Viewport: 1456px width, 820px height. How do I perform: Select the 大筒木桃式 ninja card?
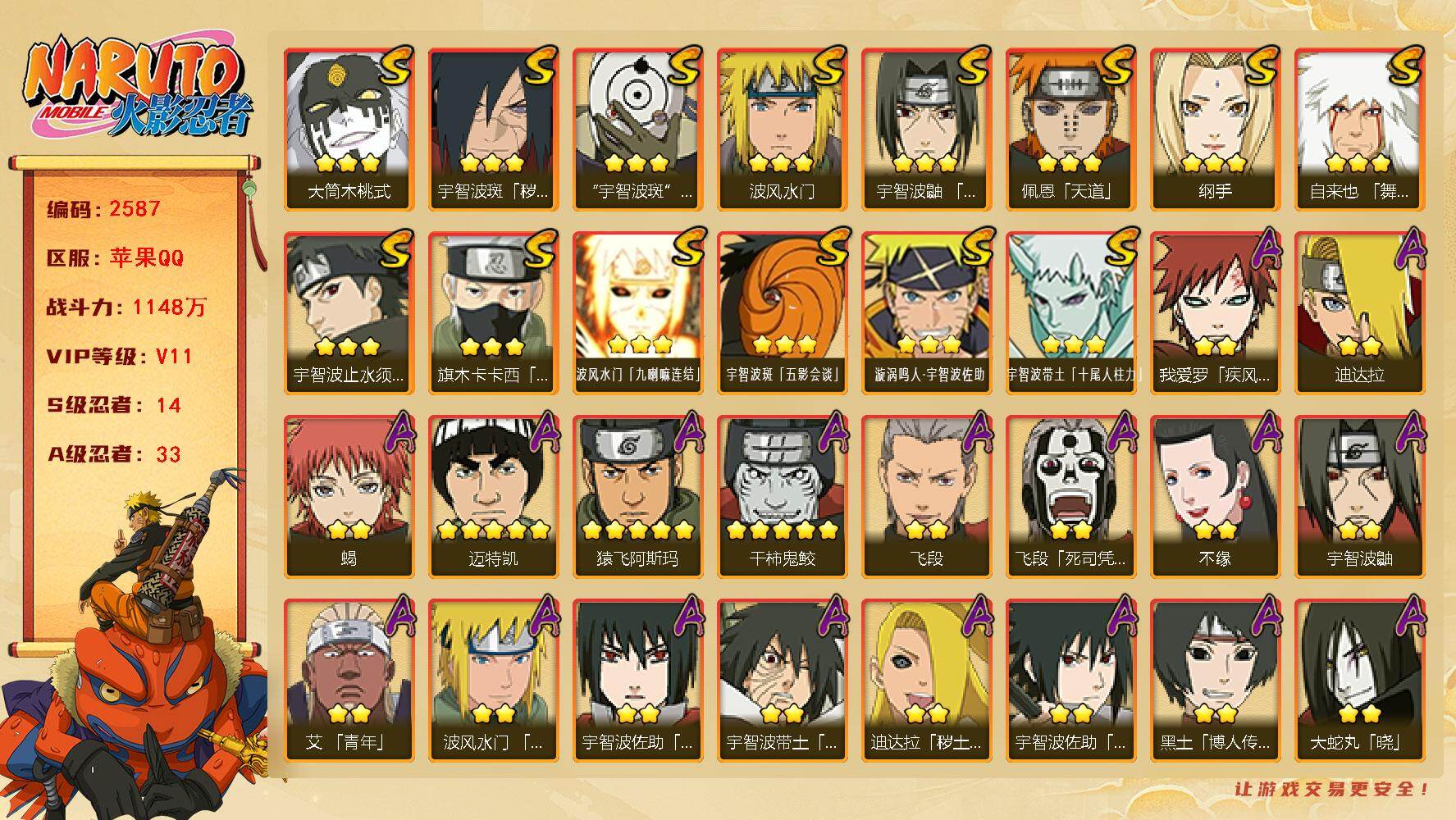coord(349,130)
